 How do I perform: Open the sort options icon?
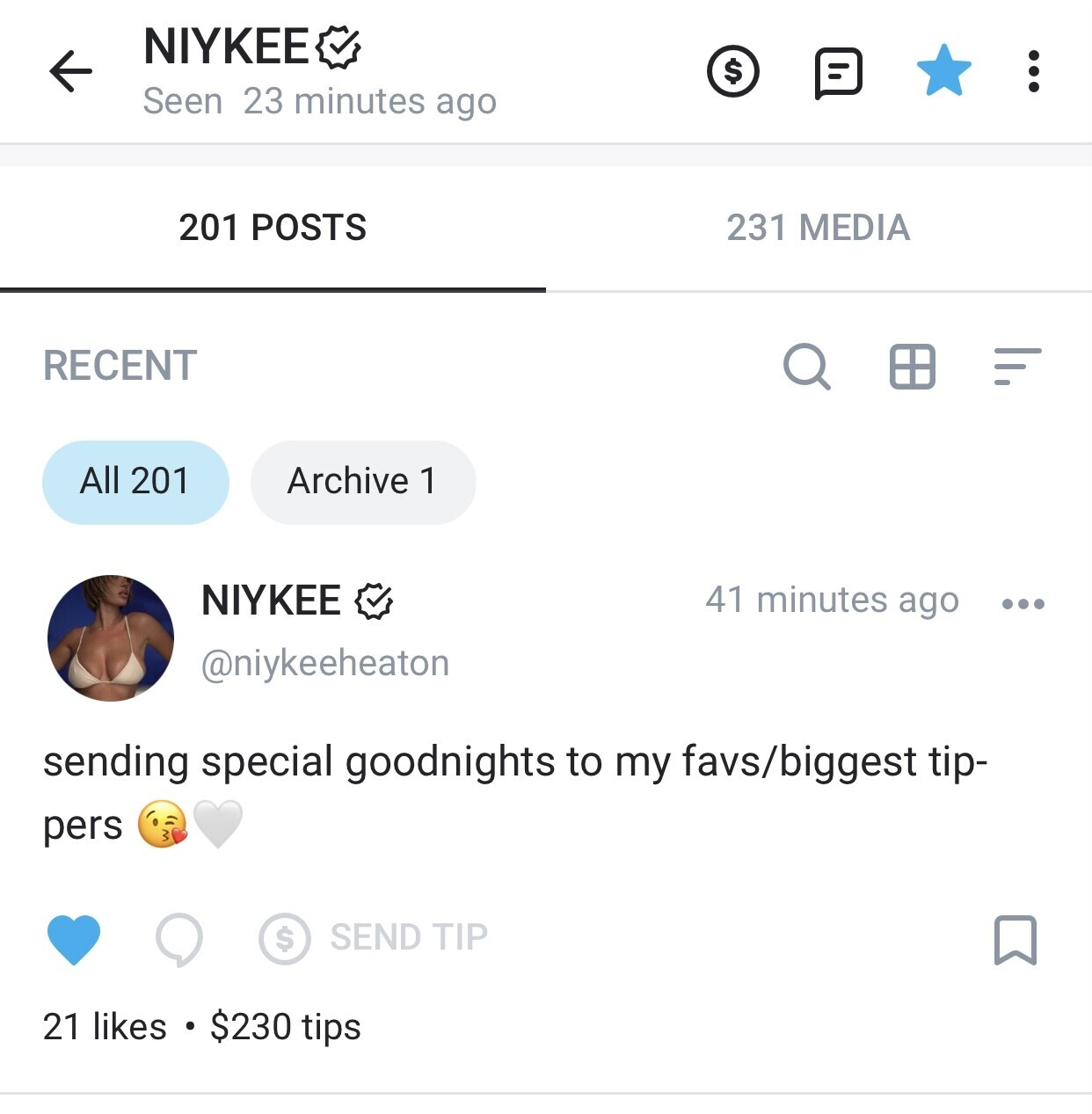point(1017,366)
